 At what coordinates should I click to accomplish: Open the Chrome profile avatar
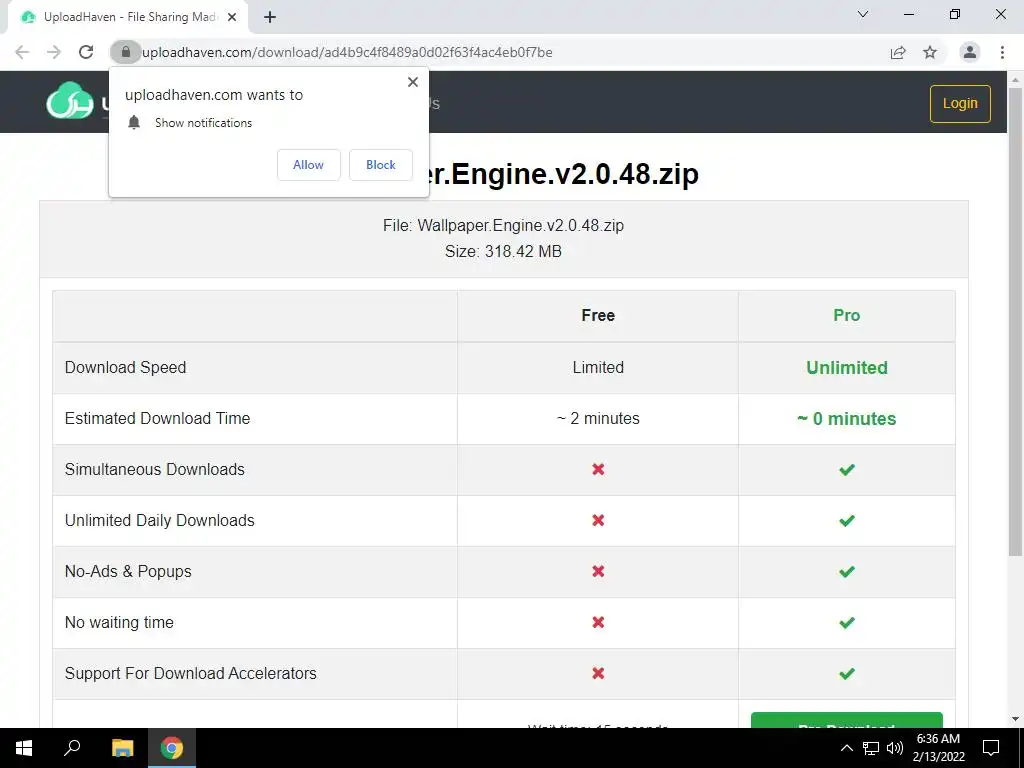[970, 52]
